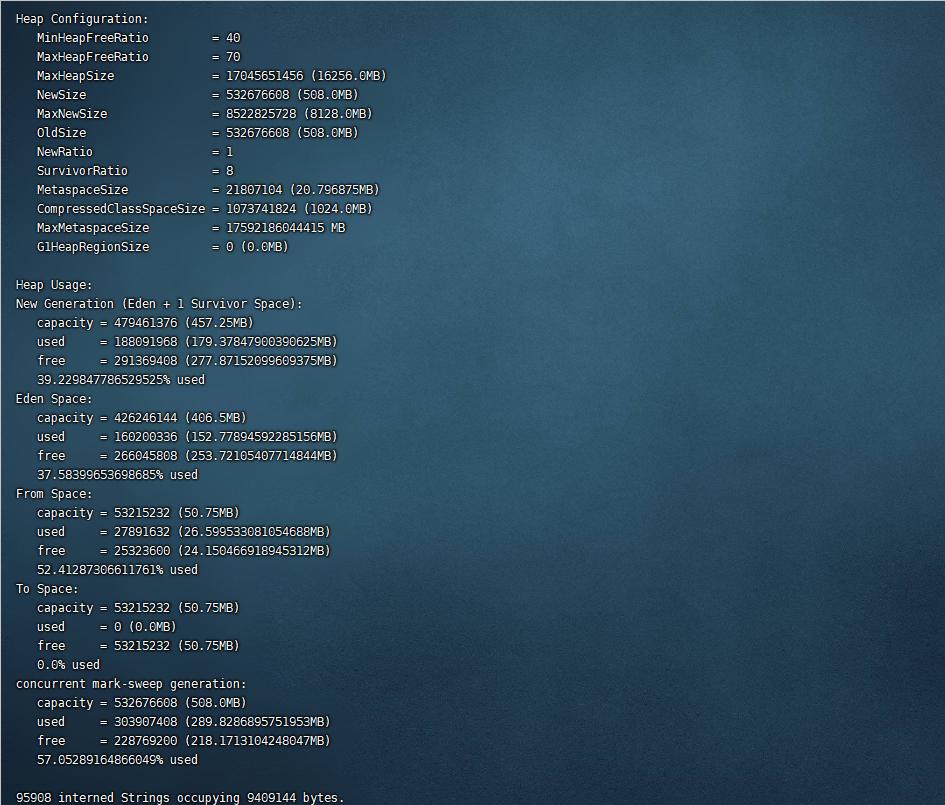Select the concurrent mark-sweep generation header
Screen dimensions: 945x805
pyautogui.click(x=130, y=683)
